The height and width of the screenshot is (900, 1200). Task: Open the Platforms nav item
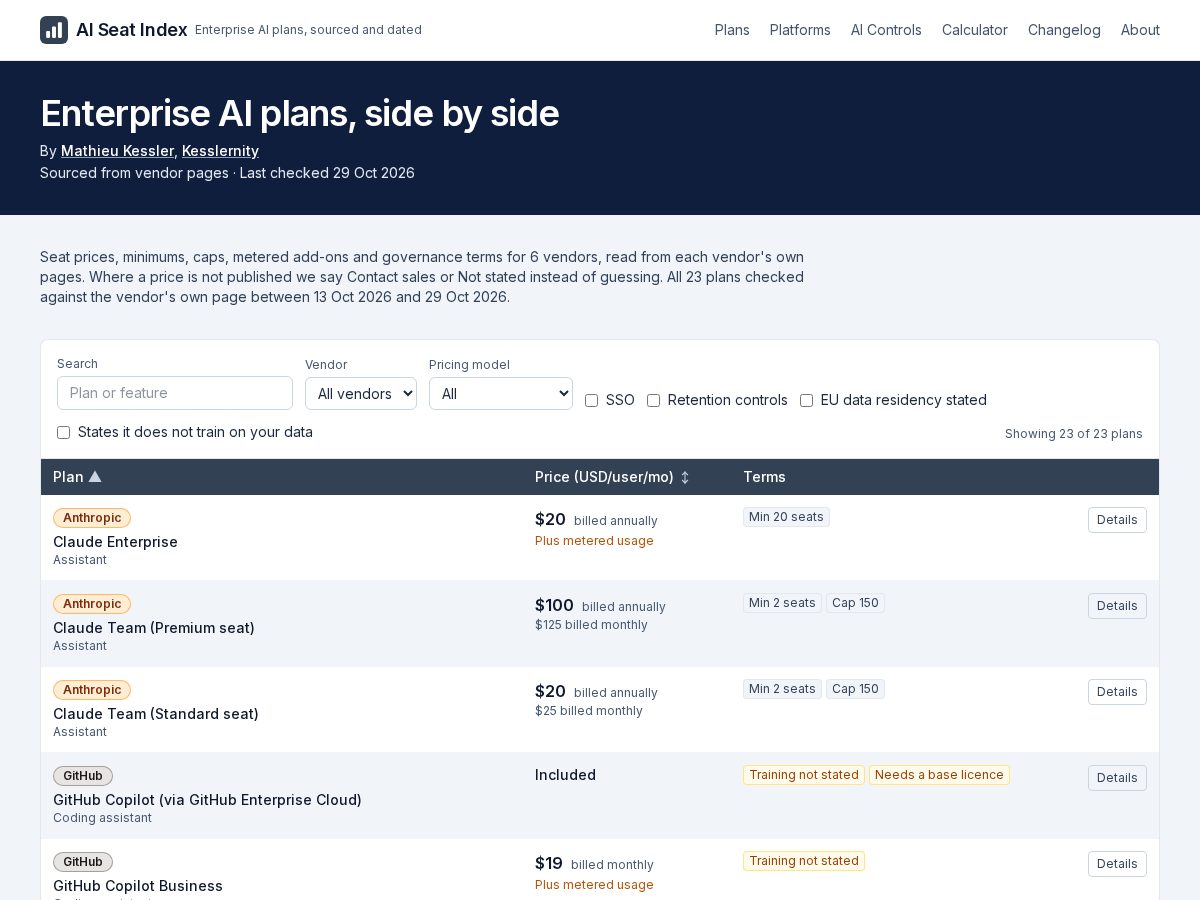pos(800,30)
